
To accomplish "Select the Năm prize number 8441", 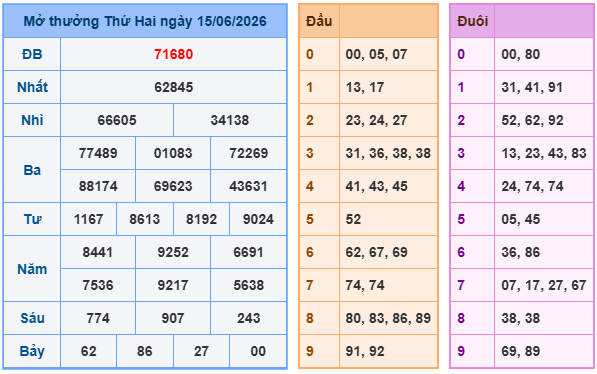I will (98, 252).
